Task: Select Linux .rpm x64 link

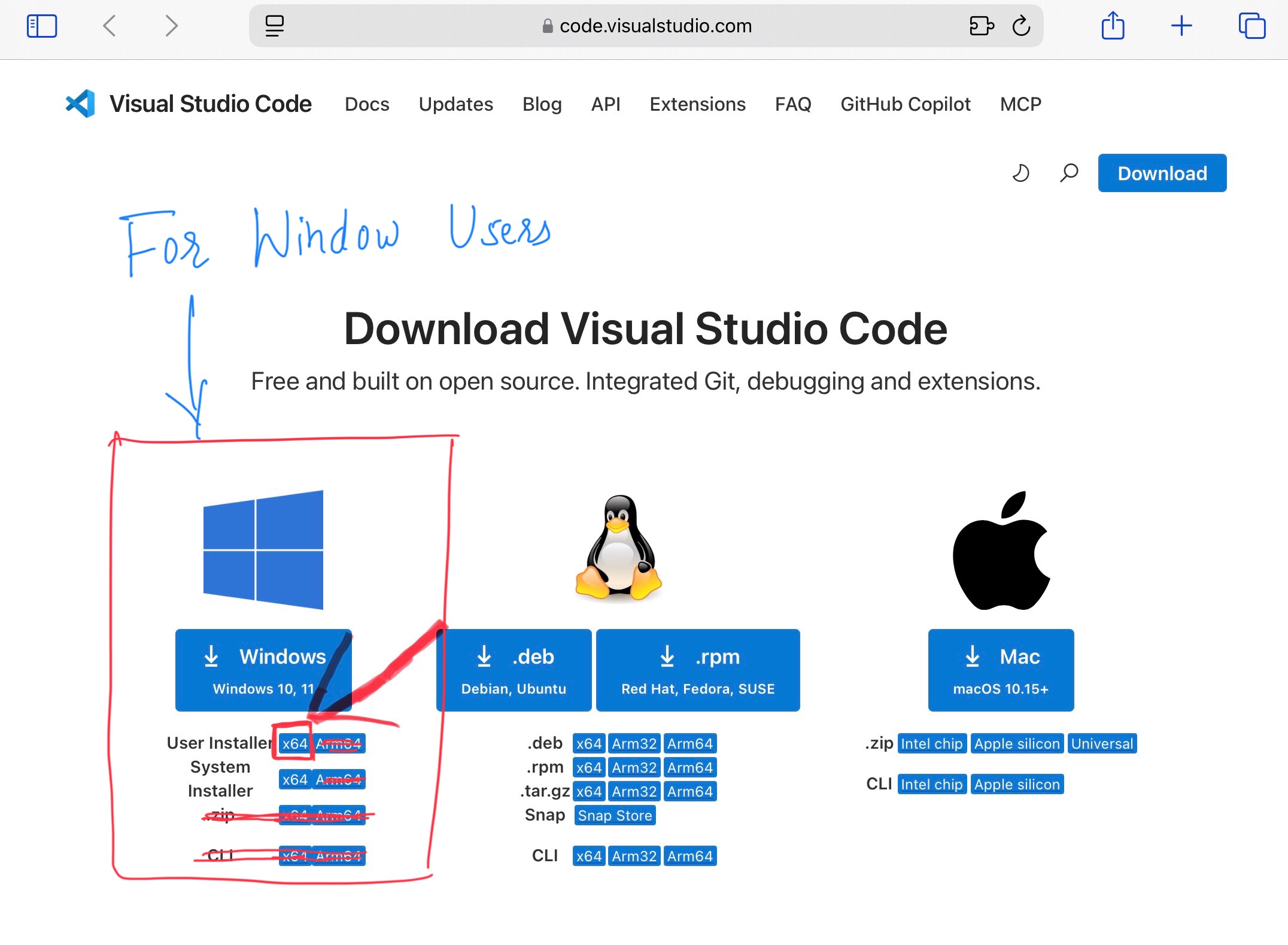Action: [x=589, y=768]
